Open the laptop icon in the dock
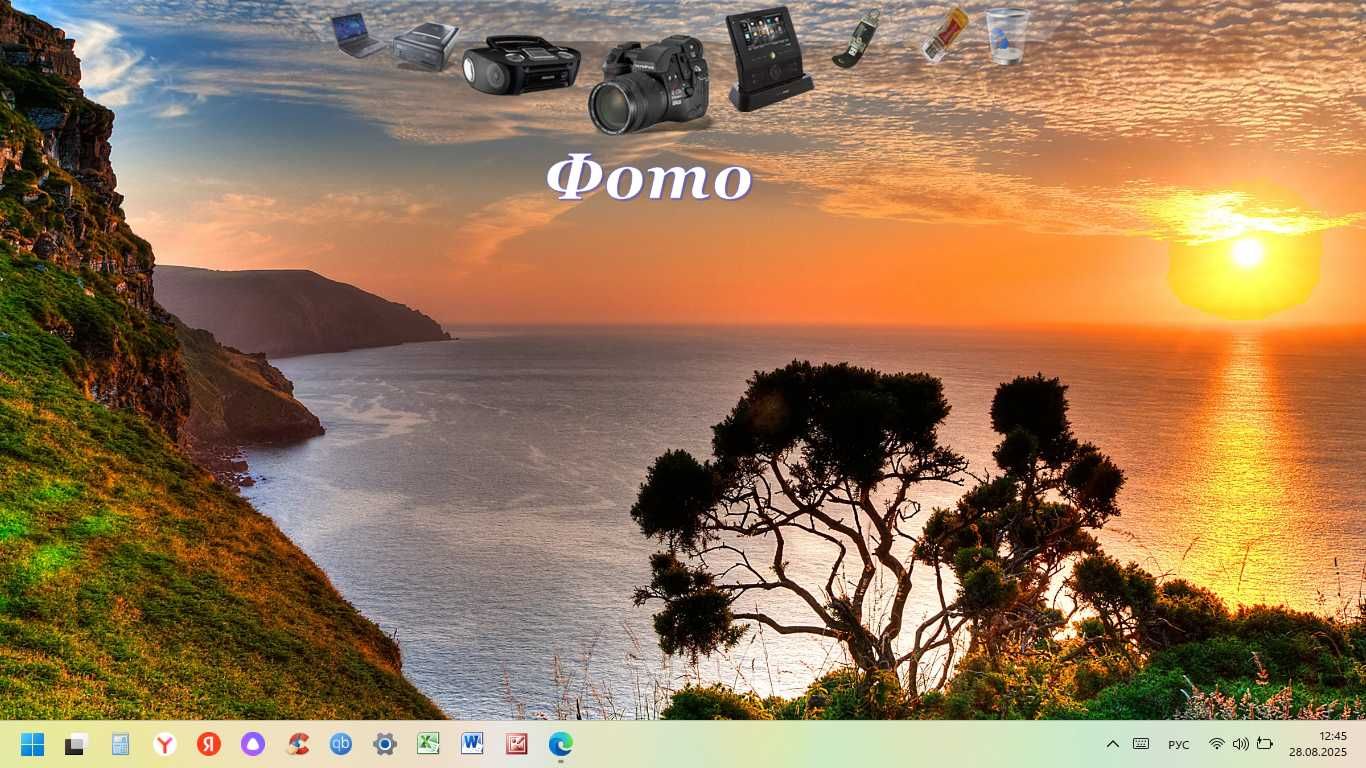Image resolution: width=1366 pixels, height=768 pixels. [x=358, y=35]
